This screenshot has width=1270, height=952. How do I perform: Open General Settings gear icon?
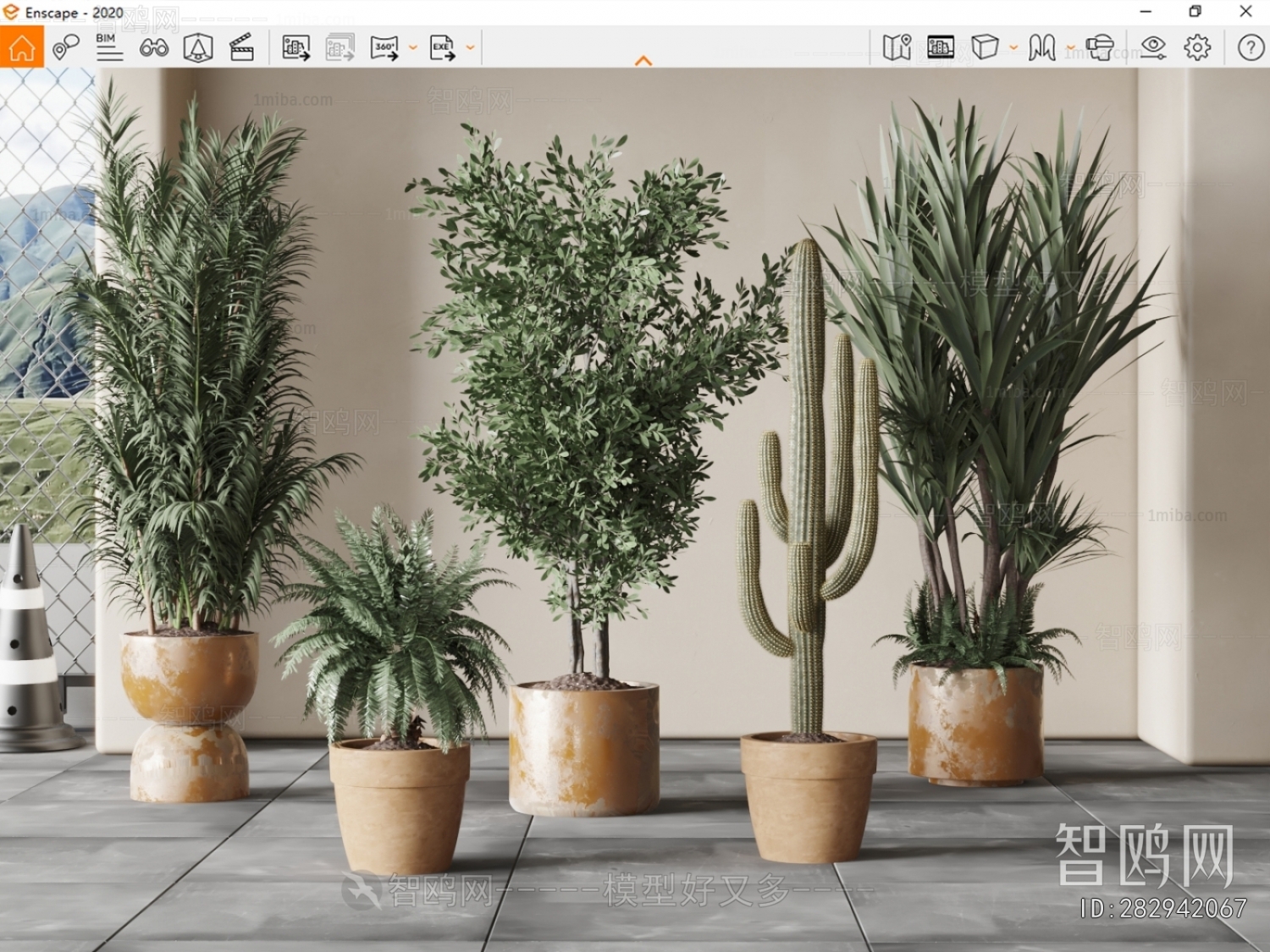click(x=1197, y=47)
